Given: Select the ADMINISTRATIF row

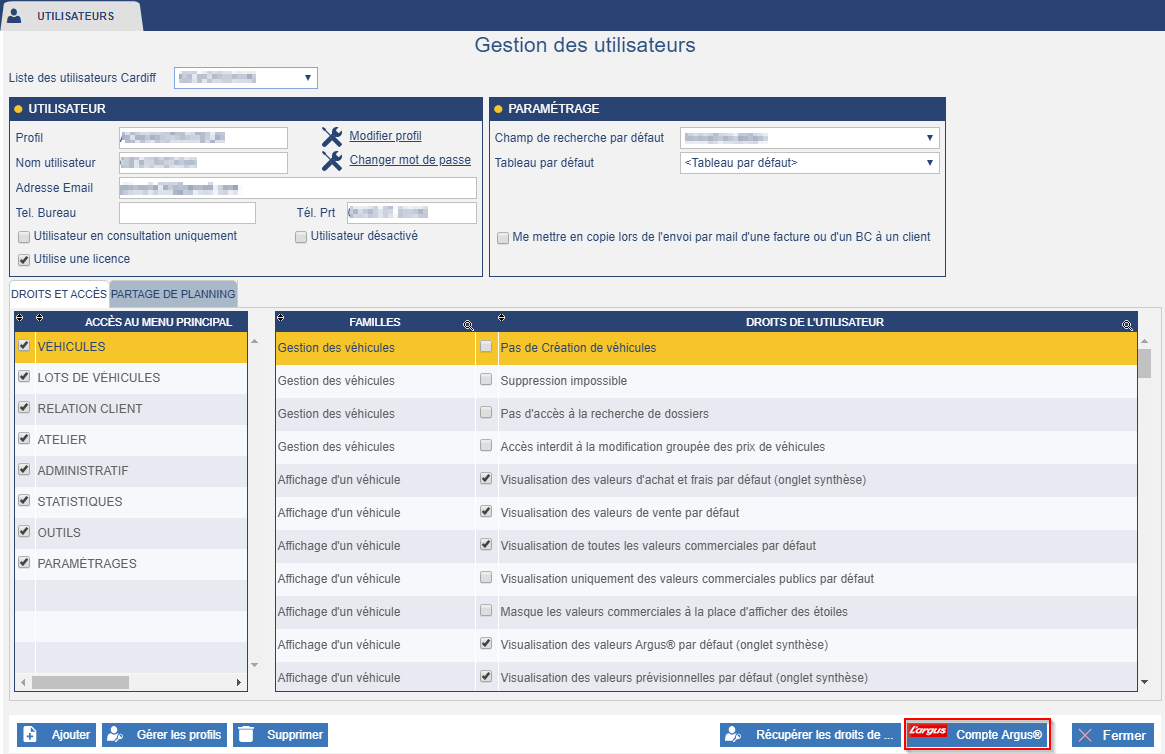Looking at the screenshot, I should click(x=131, y=471).
